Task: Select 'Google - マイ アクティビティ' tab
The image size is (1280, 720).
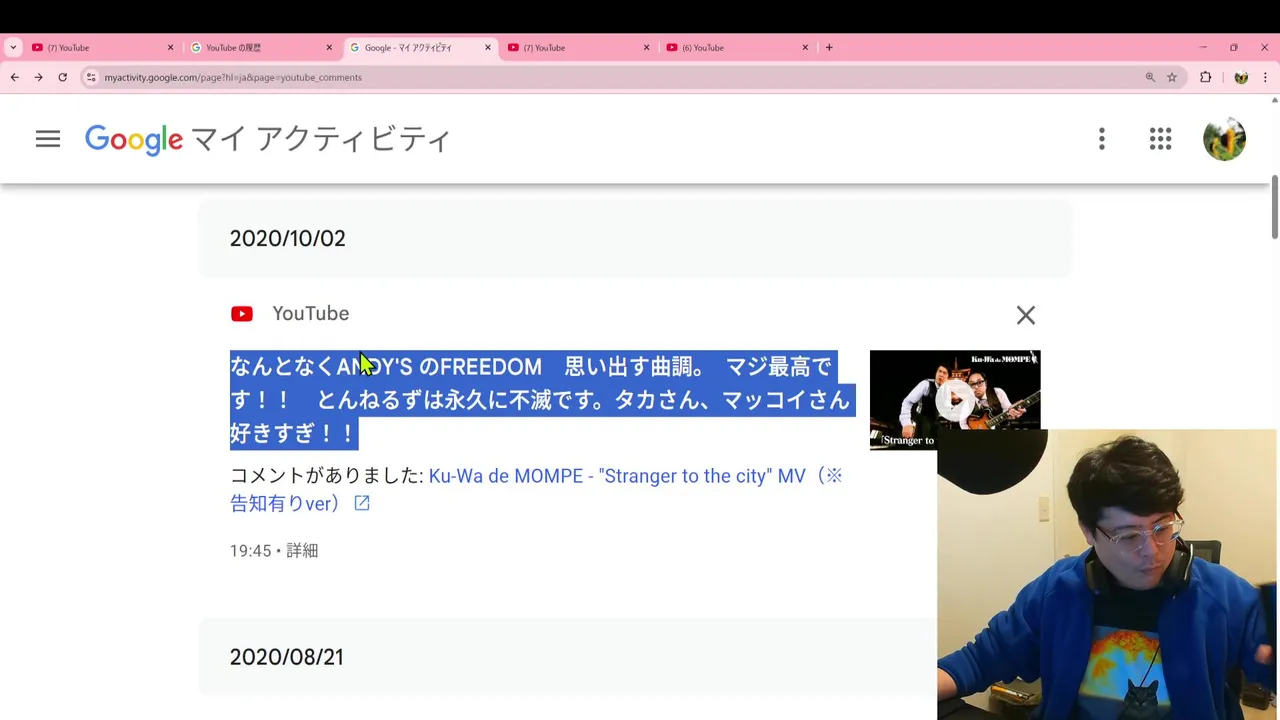Action: (x=420, y=47)
